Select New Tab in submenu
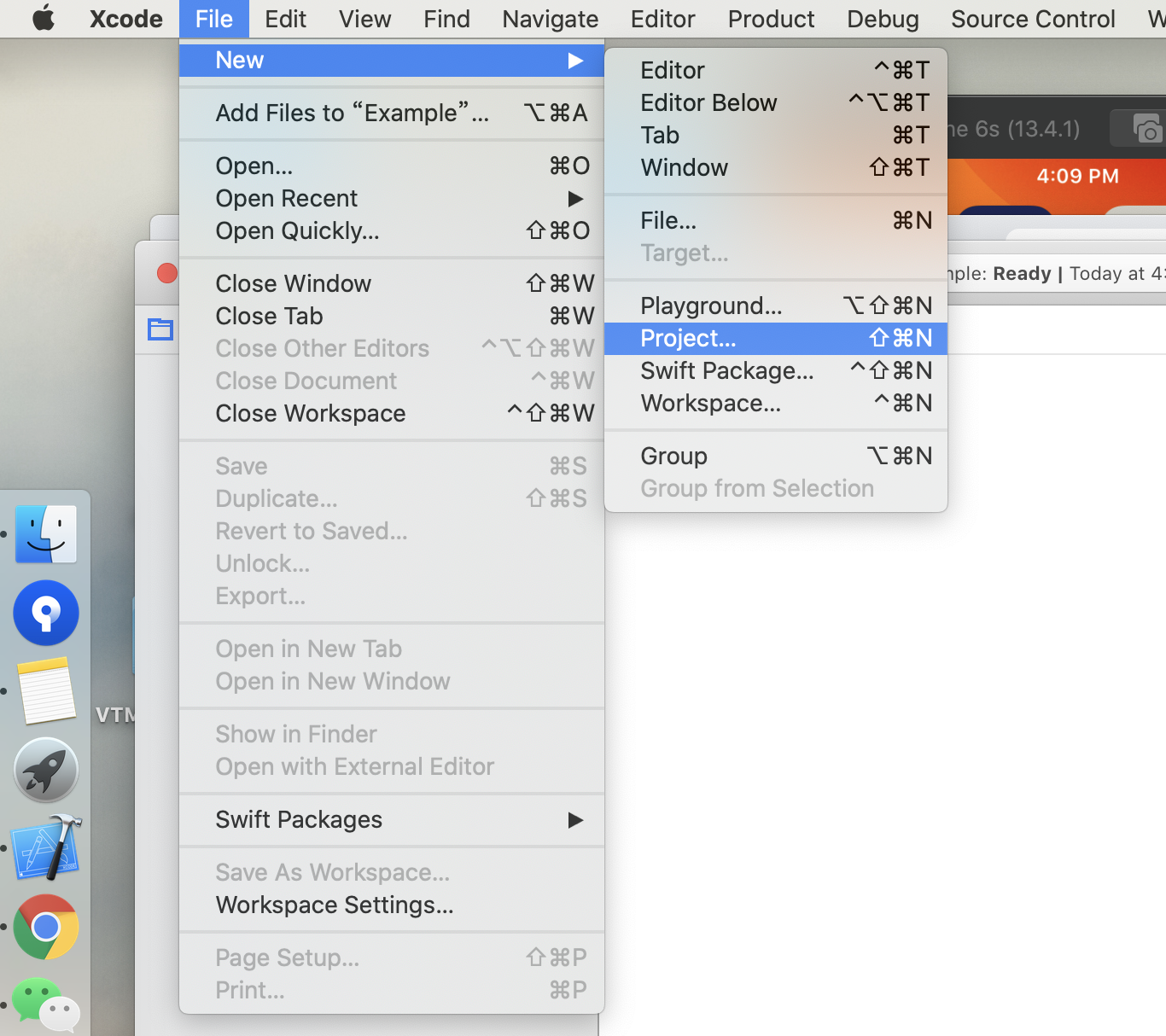 click(x=776, y=136)
